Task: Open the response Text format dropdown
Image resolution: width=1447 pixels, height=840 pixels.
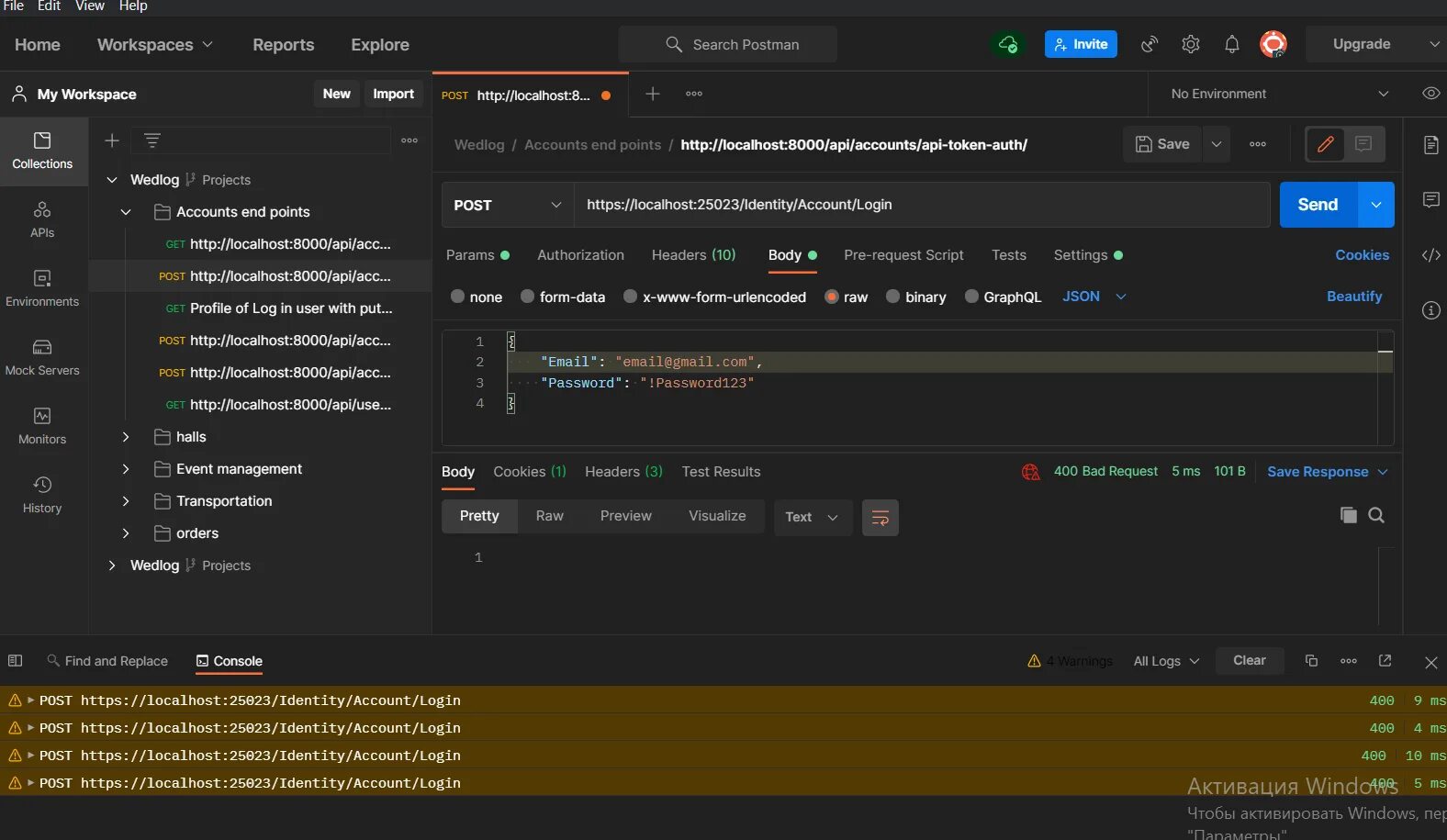Action: coord(813,518)
